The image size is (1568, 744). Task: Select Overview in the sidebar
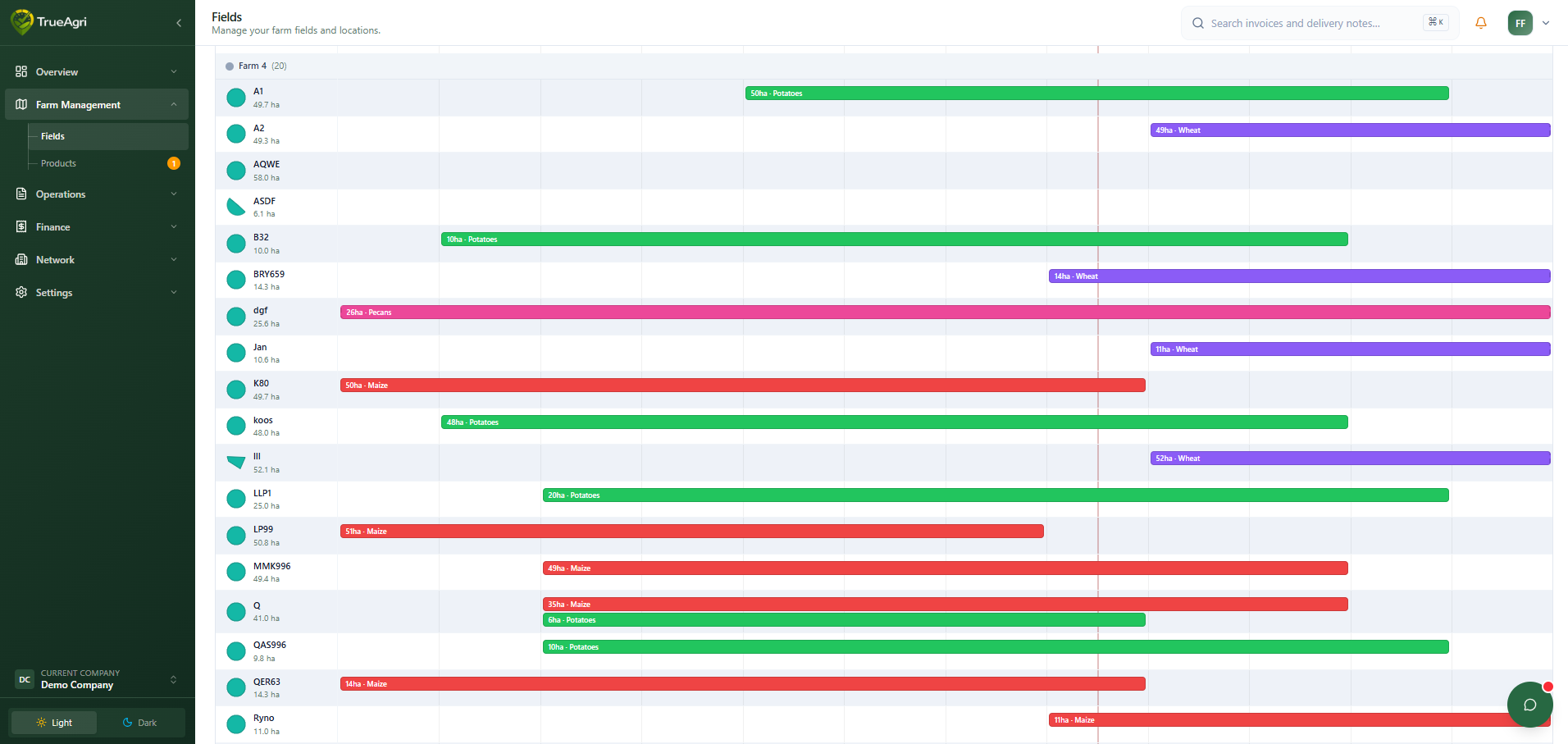(97, 71)
